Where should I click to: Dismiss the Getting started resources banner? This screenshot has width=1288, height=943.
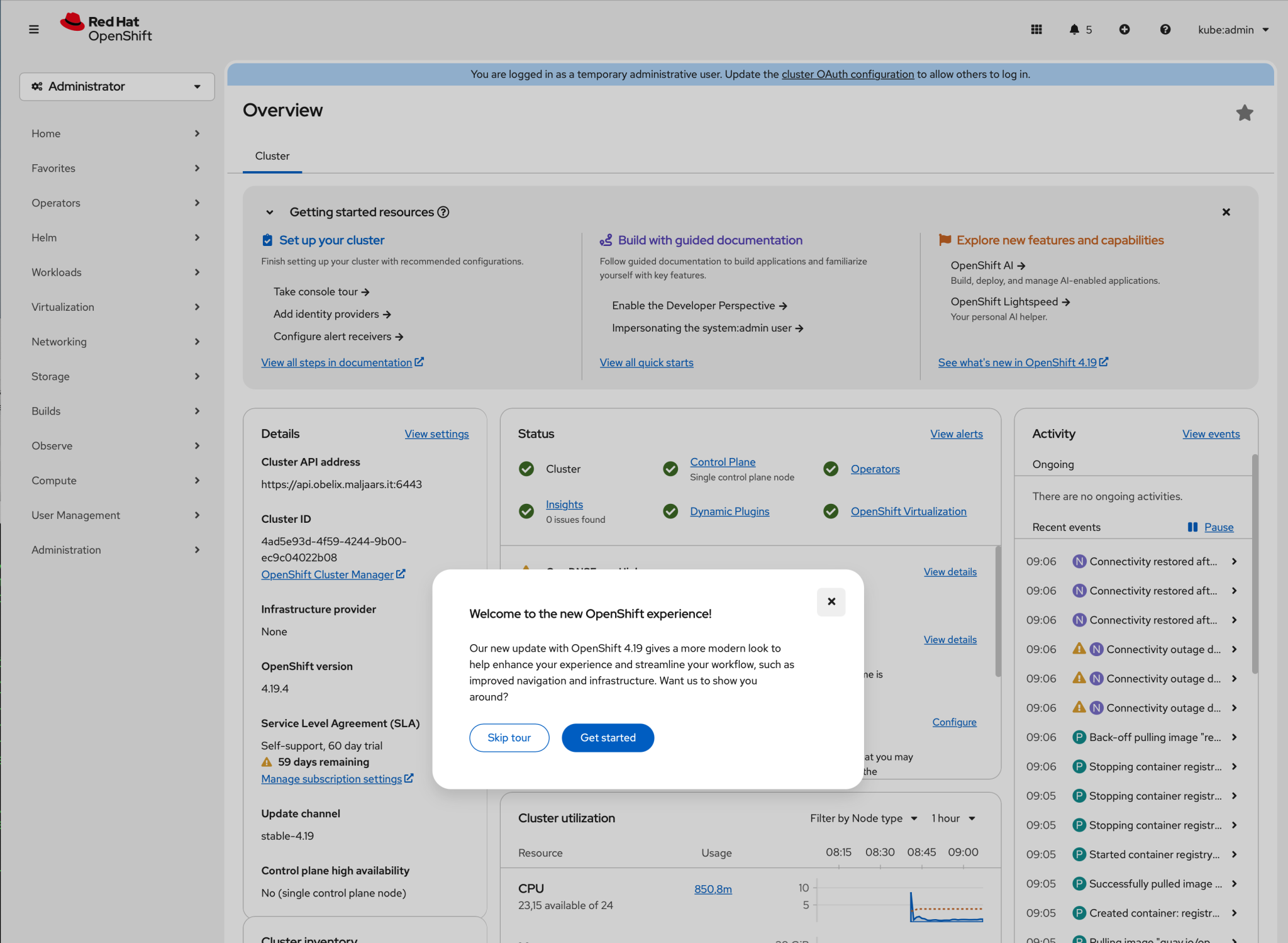[x=1226, y=212]
